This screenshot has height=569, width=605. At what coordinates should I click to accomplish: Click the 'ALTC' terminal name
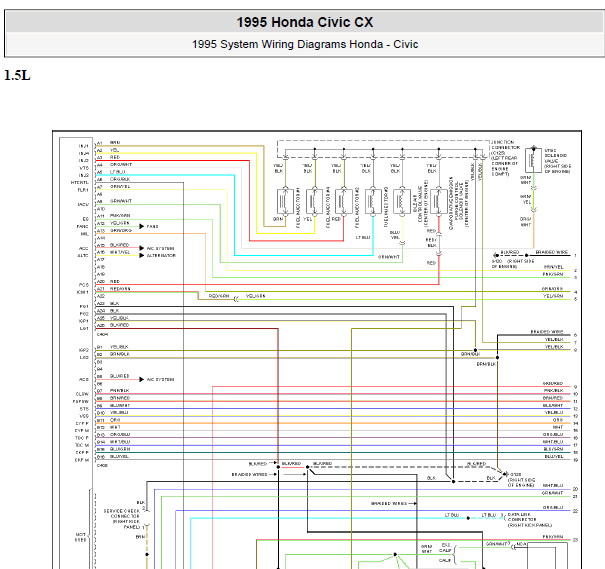[83, 255]
